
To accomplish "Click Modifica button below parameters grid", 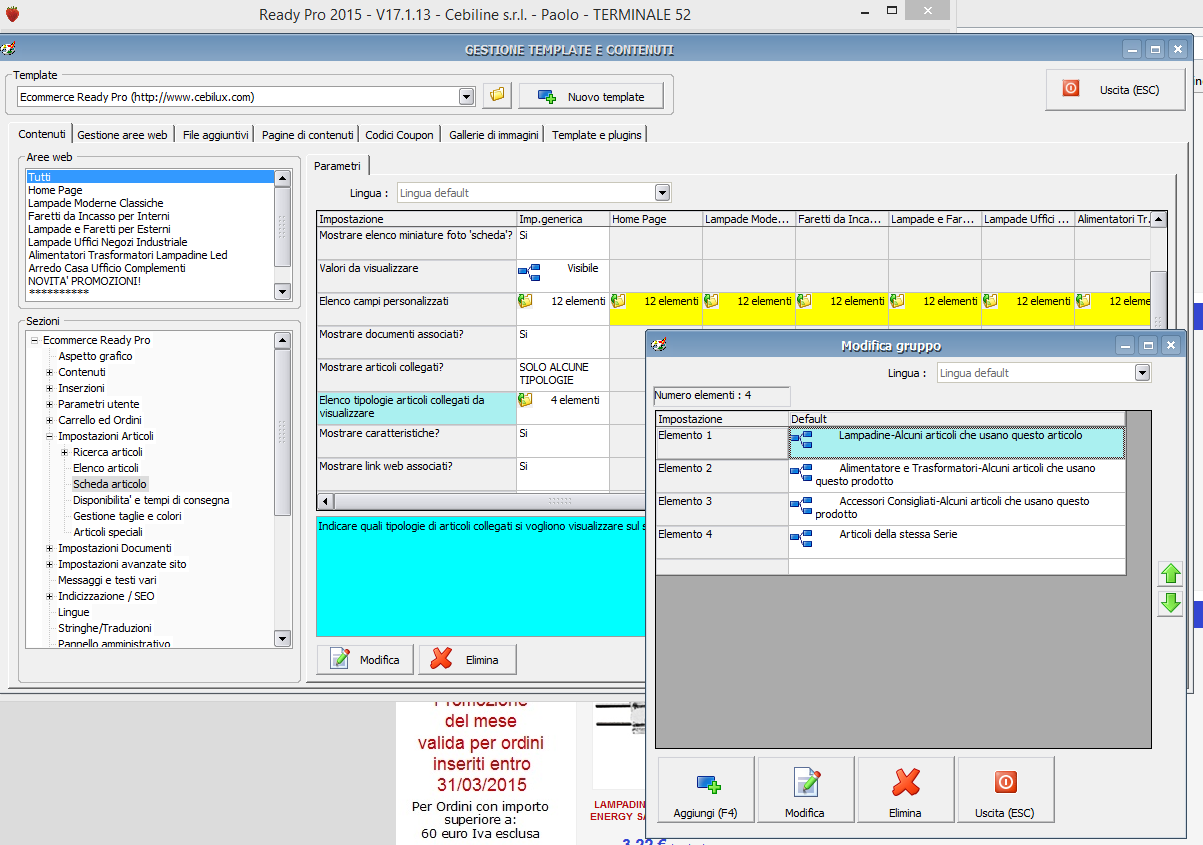I will pos(367,660).
